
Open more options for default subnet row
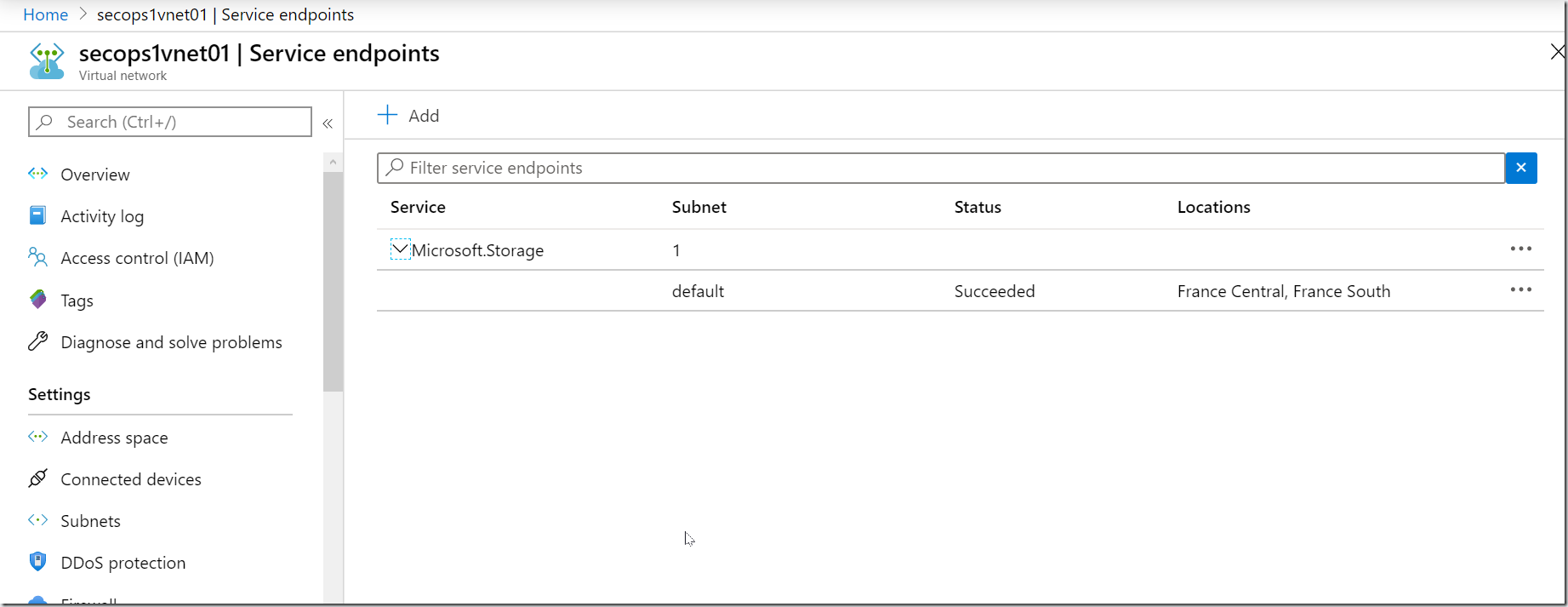point(1521,289)
